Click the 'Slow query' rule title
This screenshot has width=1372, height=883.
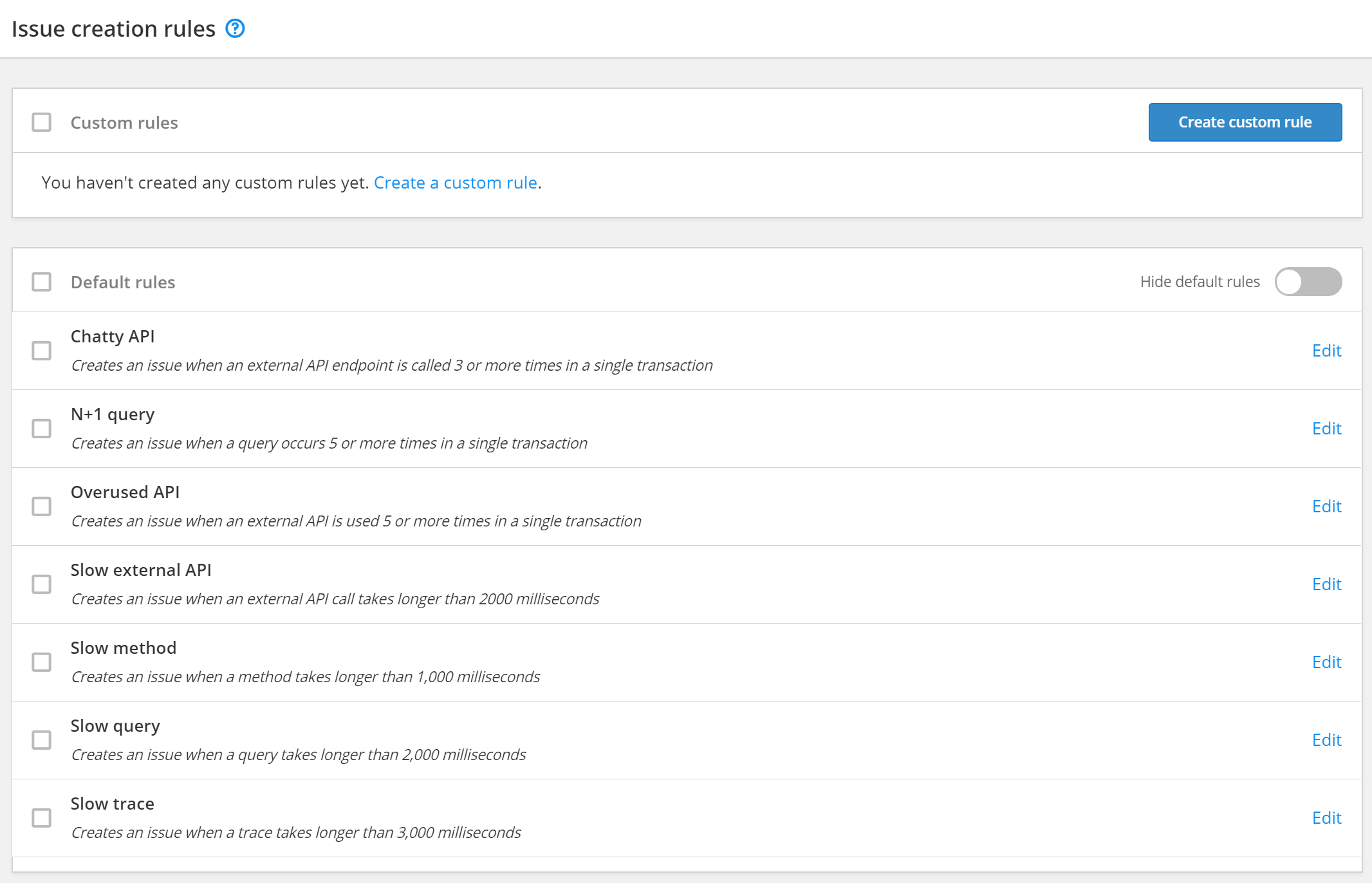coord(115,726)
